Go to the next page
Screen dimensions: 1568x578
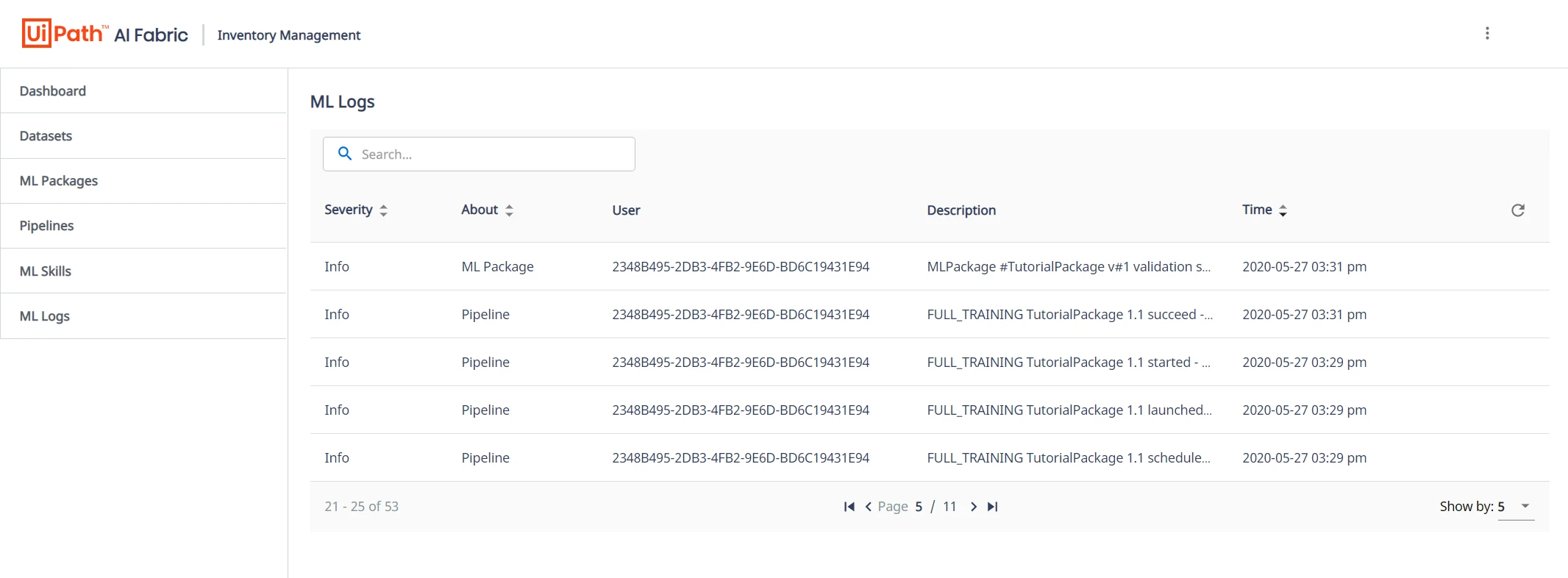(x=974, y=507)
